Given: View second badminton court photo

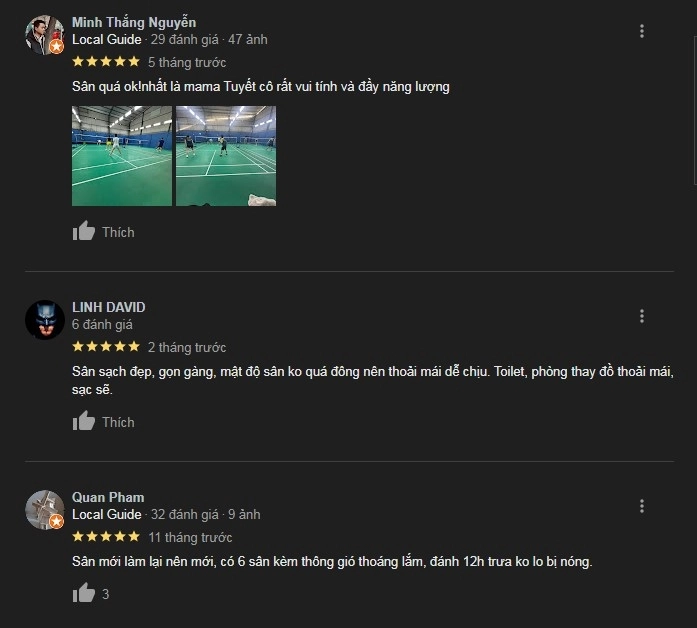Looking at the screenshot, I should pyautogui.click(x=226, y=156).
